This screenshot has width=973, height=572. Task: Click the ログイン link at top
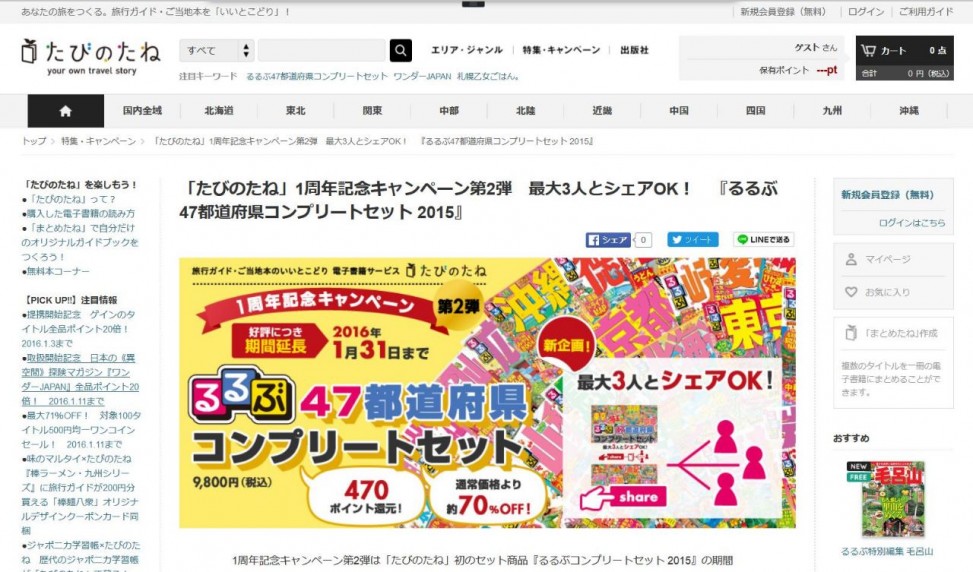point(865,12)
